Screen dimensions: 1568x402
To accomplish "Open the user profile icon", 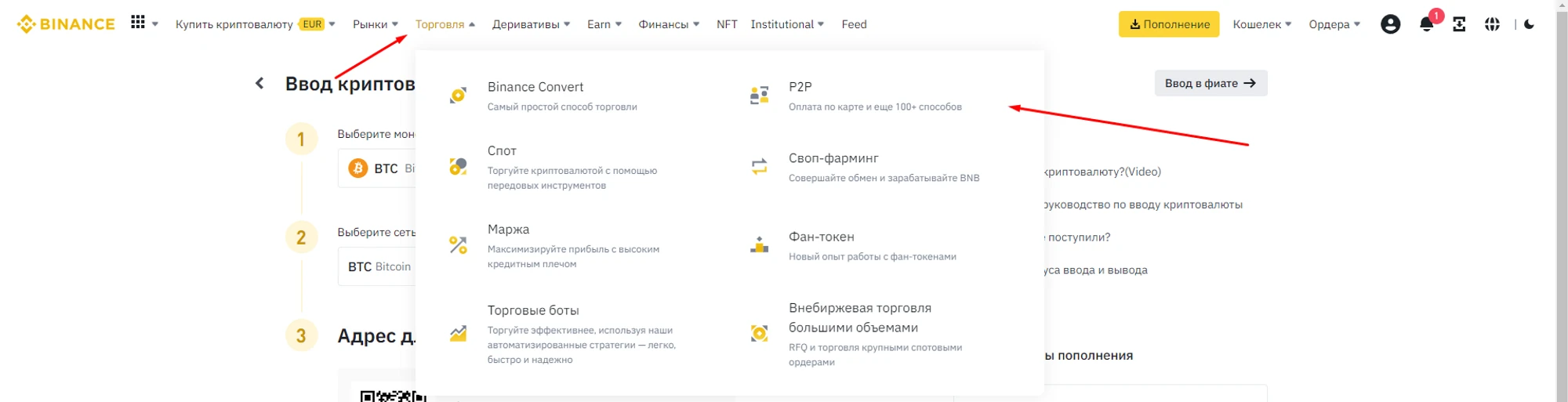I will click(1390, 24).
